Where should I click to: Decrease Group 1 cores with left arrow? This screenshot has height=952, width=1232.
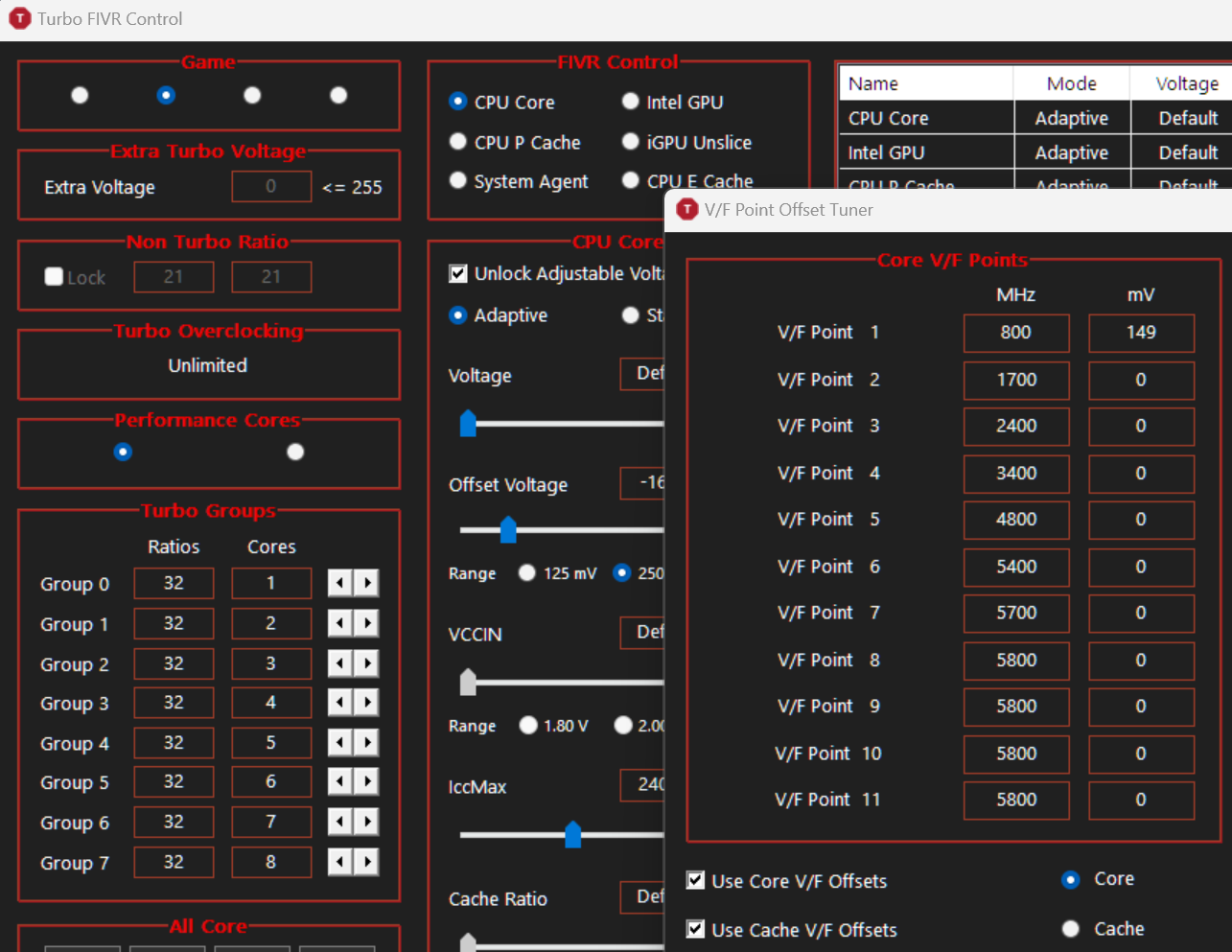pyautogui.click(x=340, y=623)
